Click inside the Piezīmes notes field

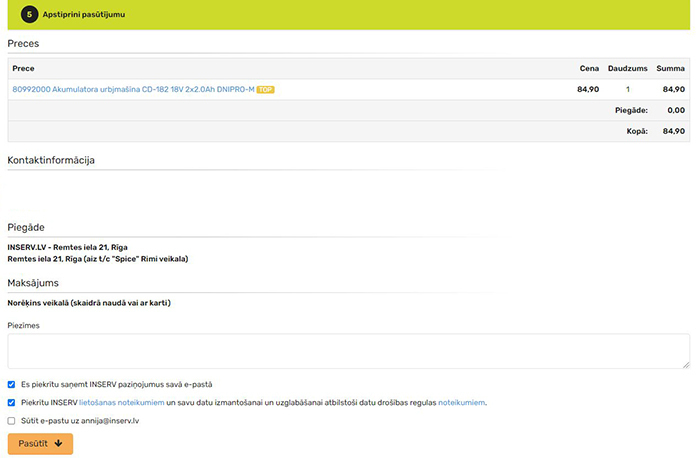coord(348,351)
